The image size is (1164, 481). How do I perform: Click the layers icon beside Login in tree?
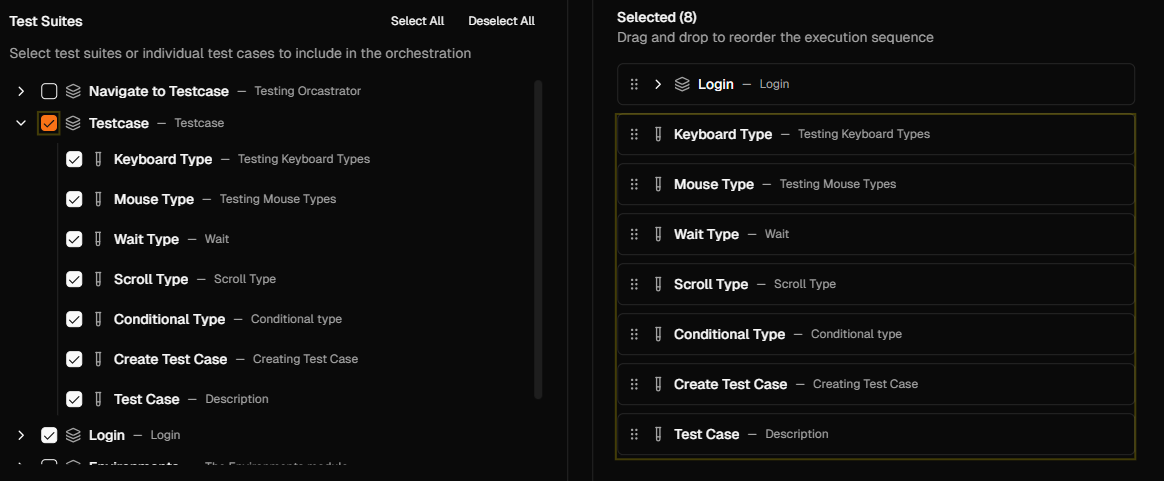[x=73, y=436]
